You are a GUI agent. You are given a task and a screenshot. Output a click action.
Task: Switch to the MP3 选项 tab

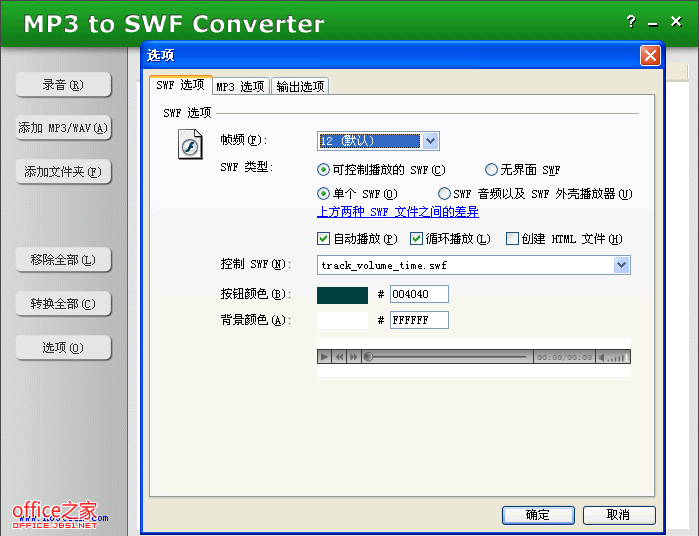(x=241, y=87)
